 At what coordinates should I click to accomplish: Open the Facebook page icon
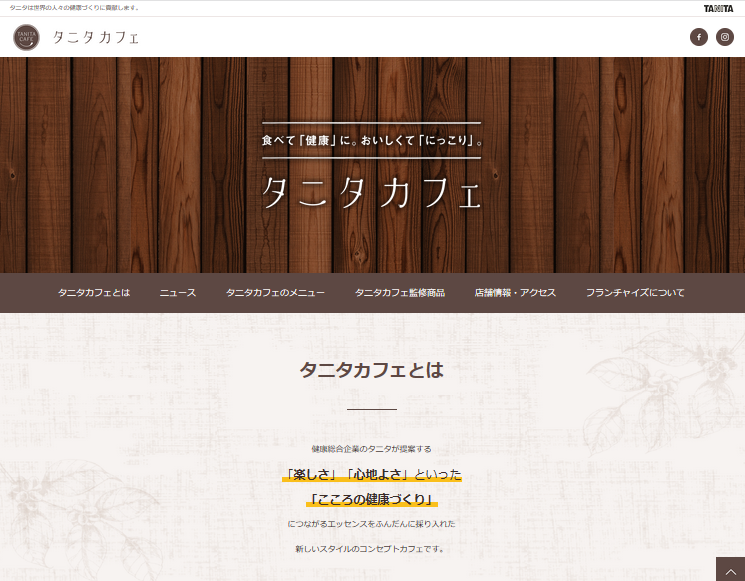click(x=698, y=37)
